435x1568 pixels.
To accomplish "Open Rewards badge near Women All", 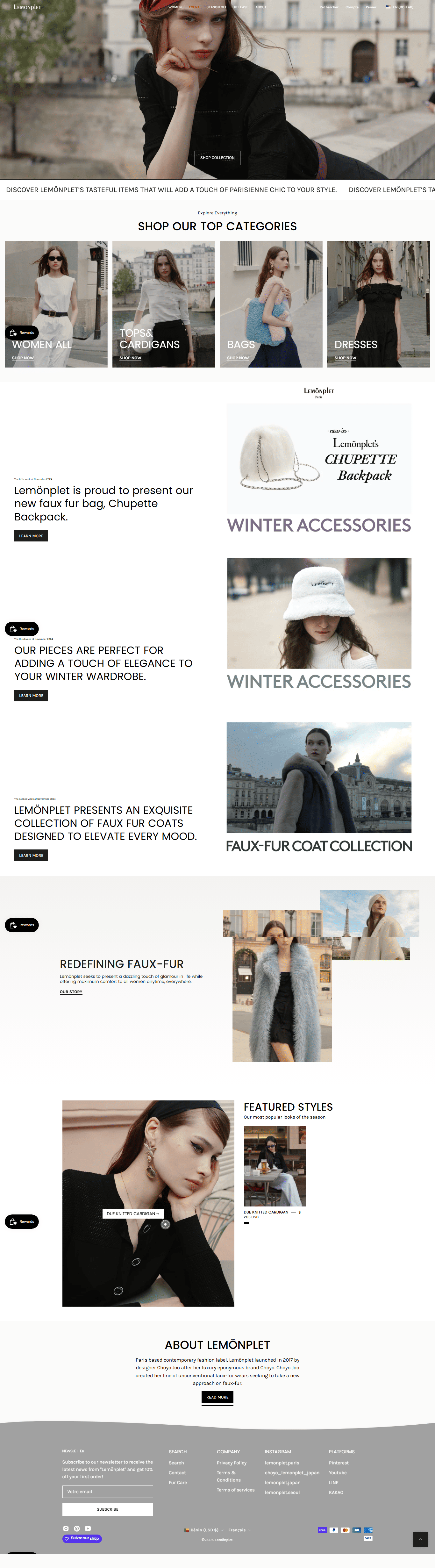I will point(22,332).
